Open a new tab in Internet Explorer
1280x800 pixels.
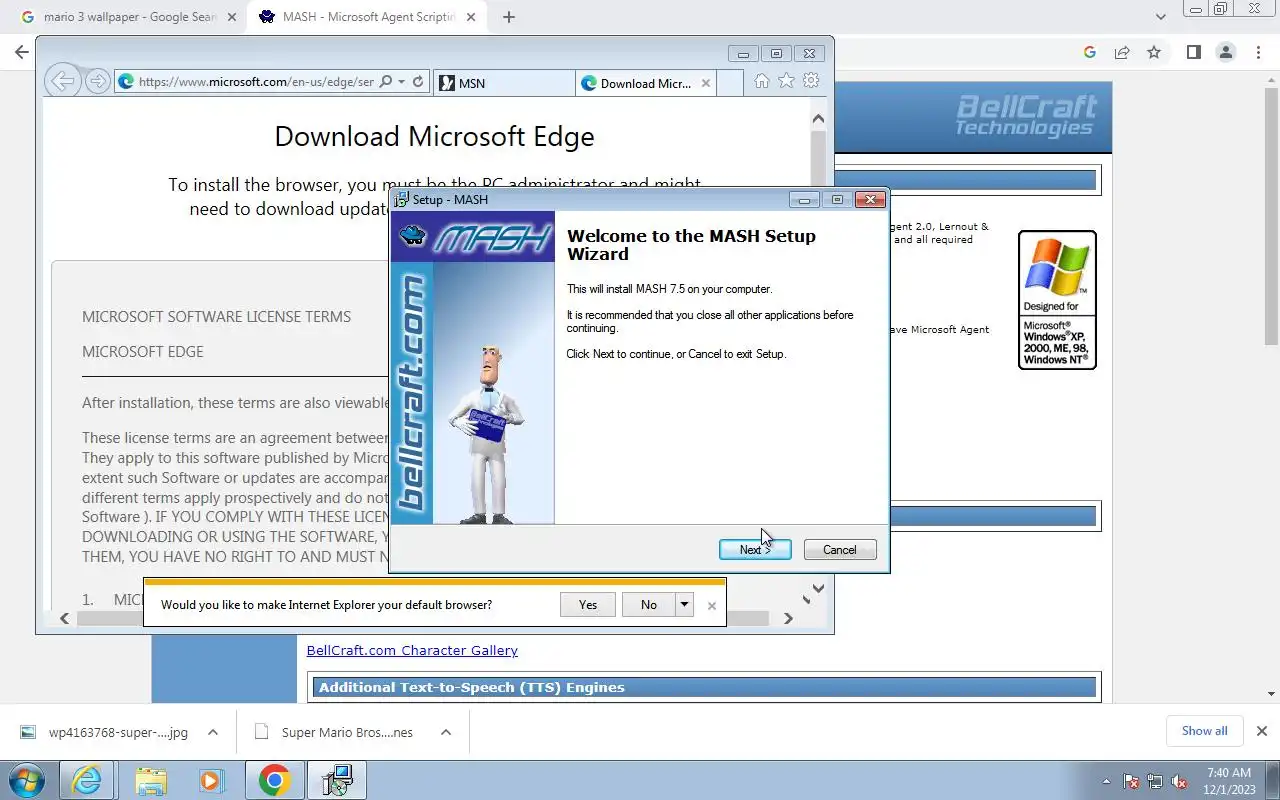[730, 83]
